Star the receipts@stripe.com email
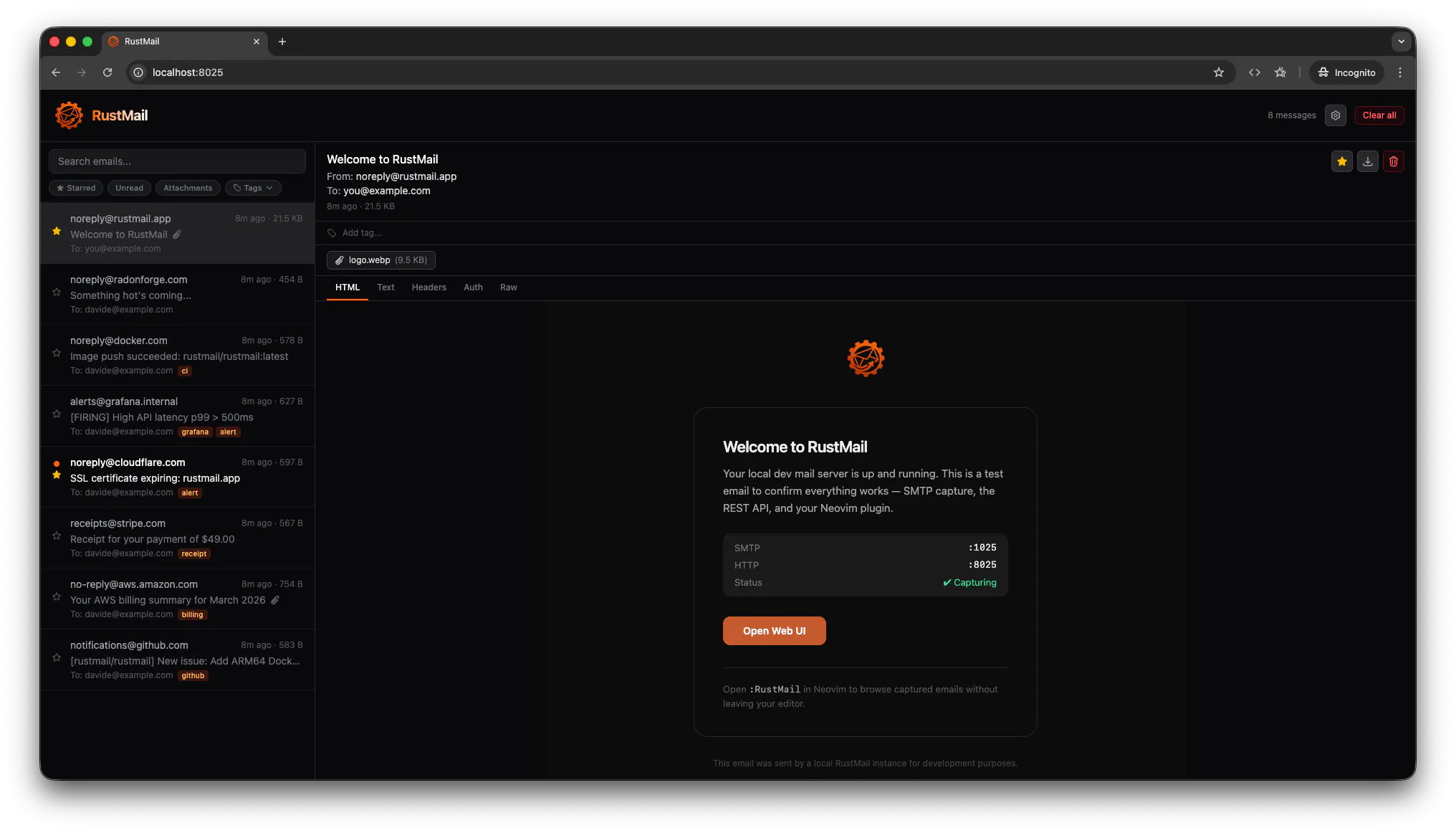 (57, 535)
